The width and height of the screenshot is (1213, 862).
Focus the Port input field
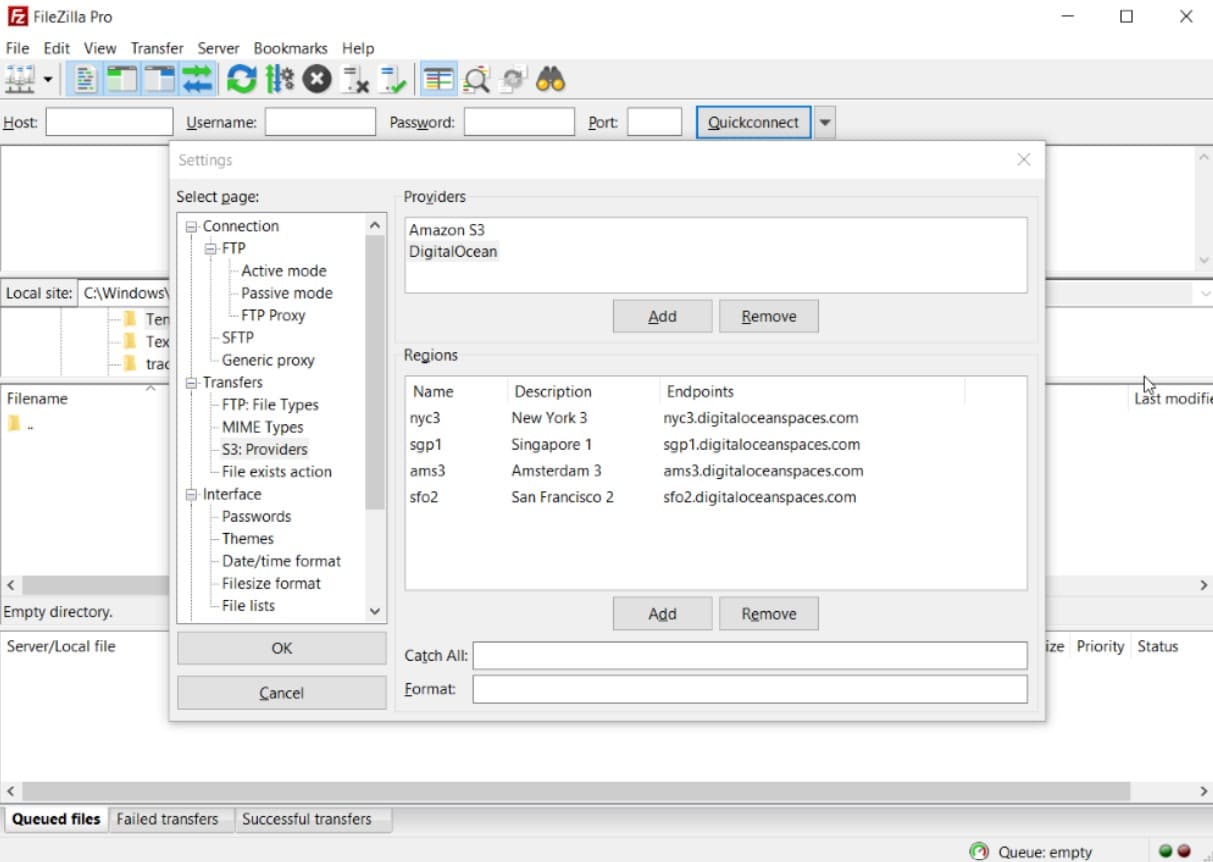tap(654, 122)
